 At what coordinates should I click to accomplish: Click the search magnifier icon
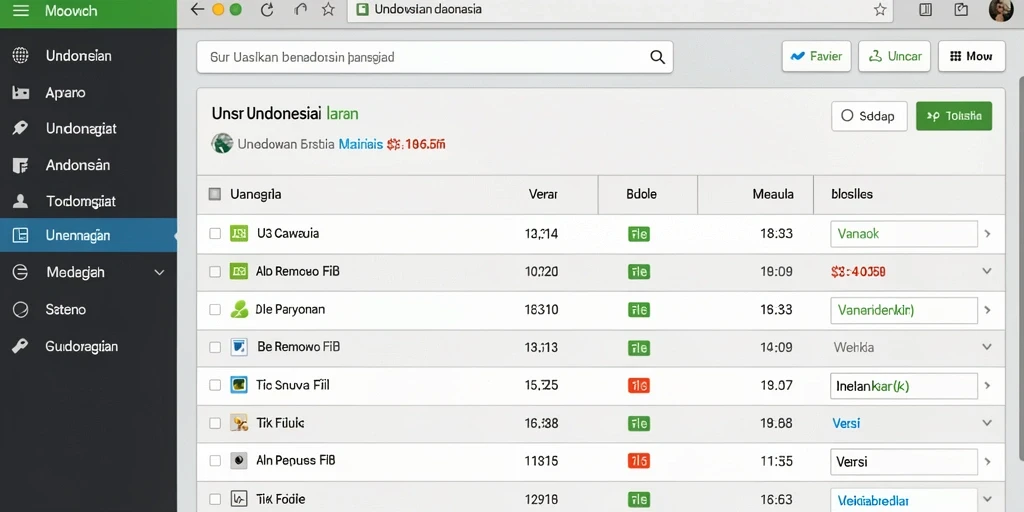pos(658,57)
